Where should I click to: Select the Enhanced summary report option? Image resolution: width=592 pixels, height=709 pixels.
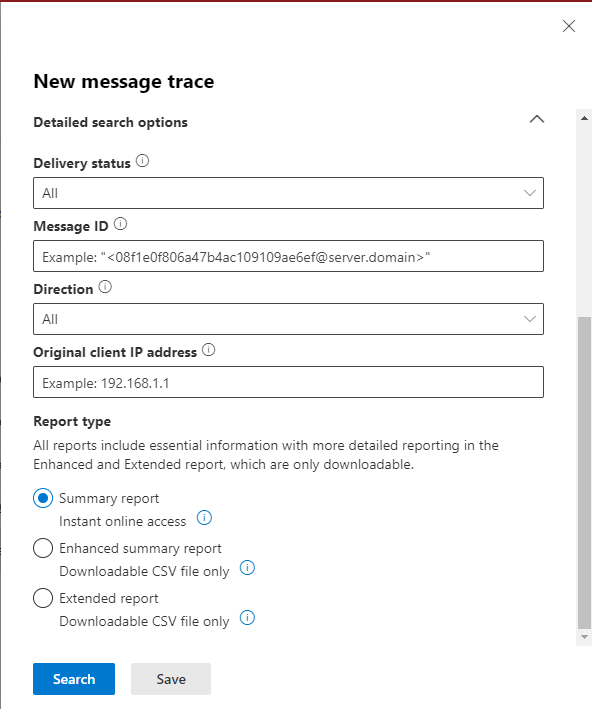point(43,548)
